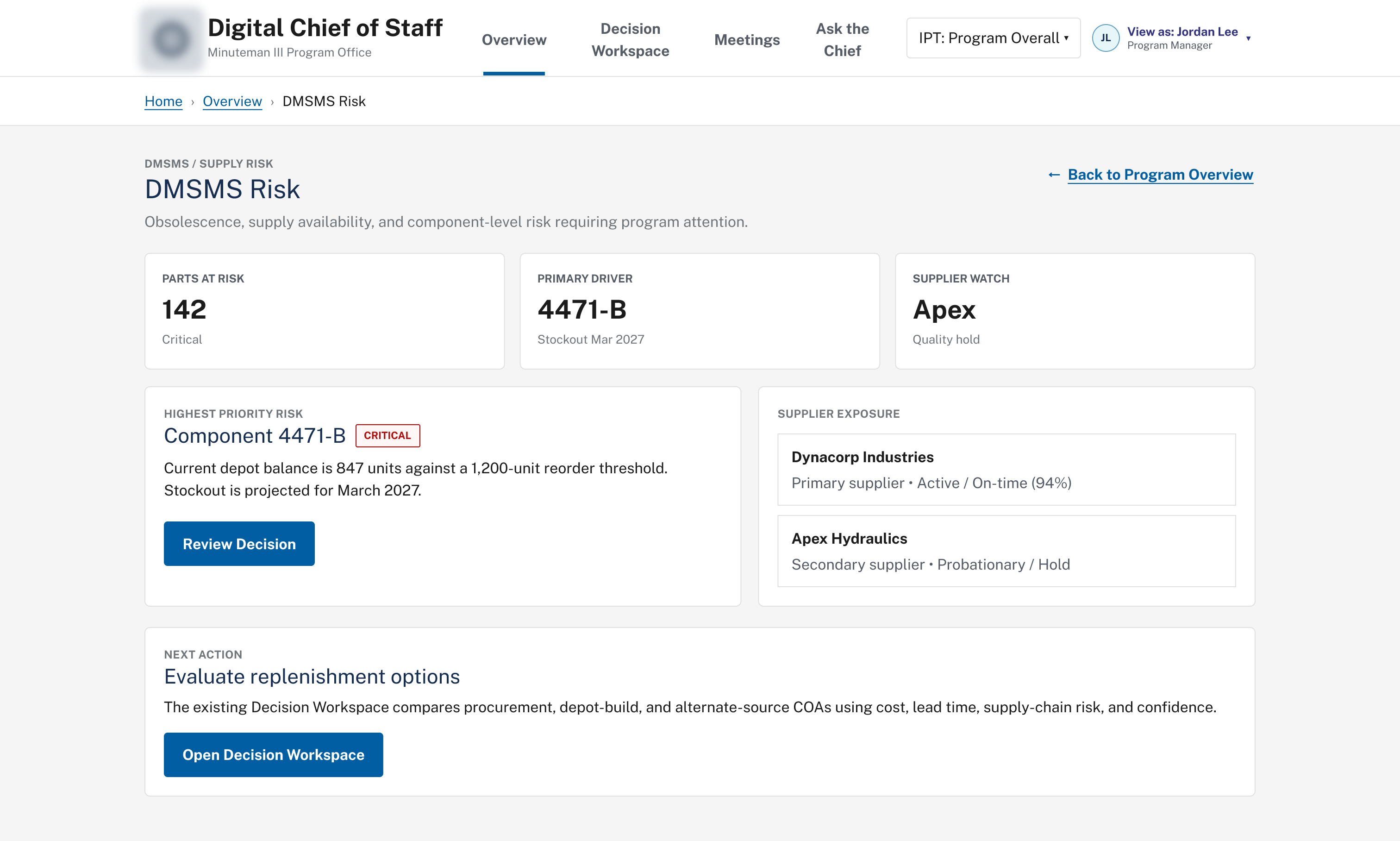
Task: Open the Decision Workspace tab
Action: click(630, 40)
